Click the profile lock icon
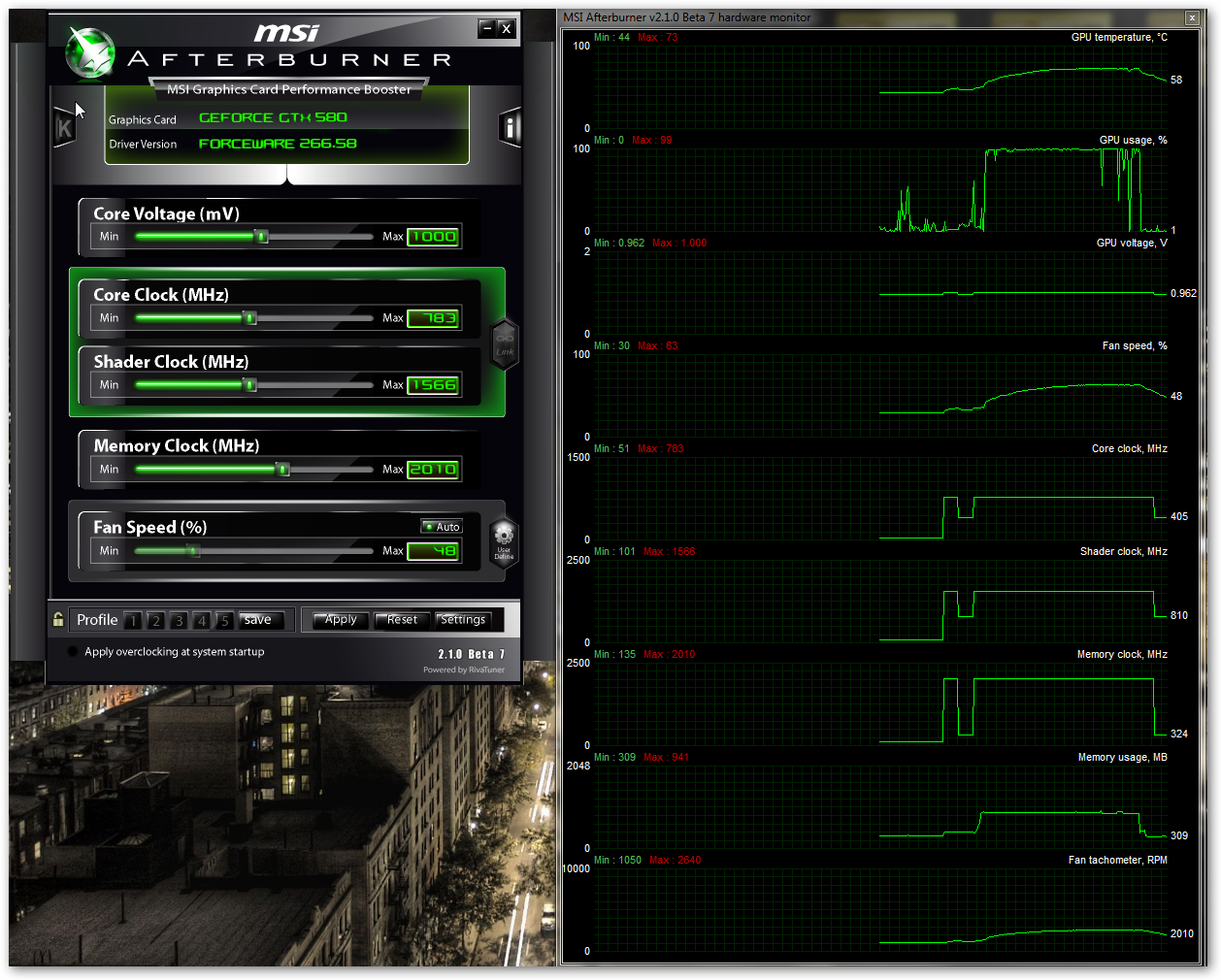 [58, 619]
